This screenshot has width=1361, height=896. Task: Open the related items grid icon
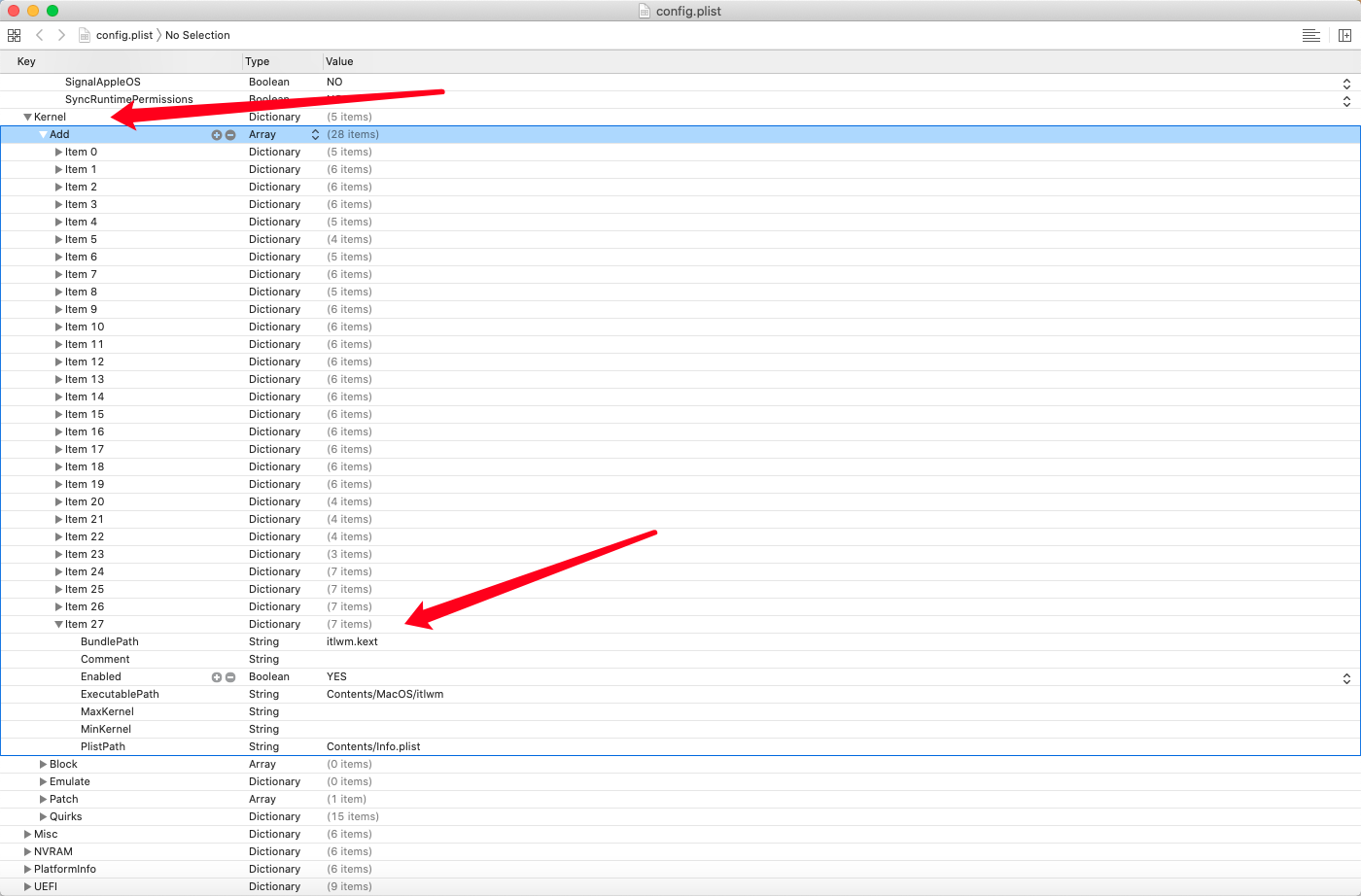pyautogui.click(x=14, y=35)
